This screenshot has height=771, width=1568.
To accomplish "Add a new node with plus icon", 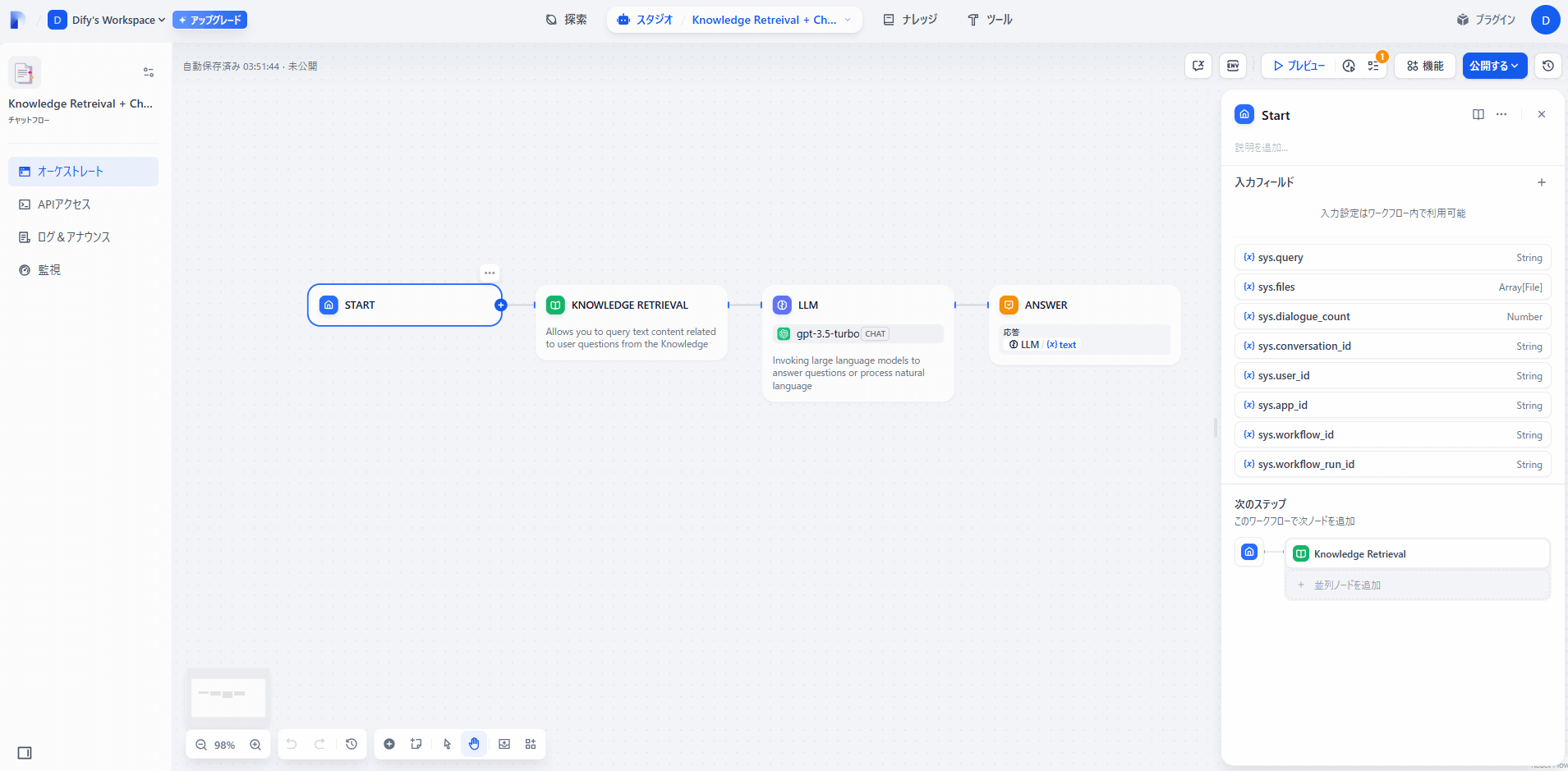I will (x=389, y=744).
